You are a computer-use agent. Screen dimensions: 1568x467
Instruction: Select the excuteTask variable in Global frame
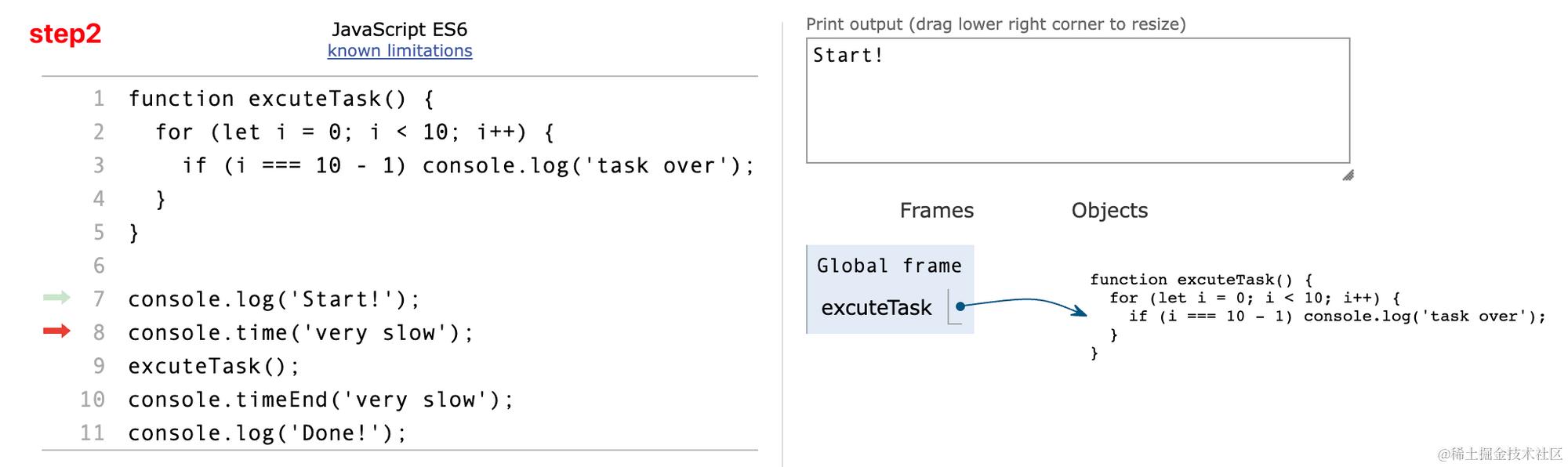tap(876, 307)
